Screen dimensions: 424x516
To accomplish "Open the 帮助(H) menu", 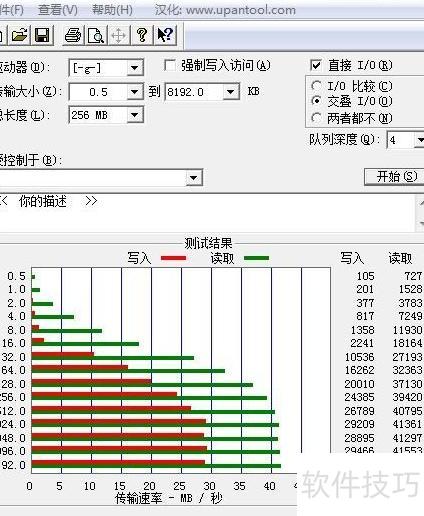I will [x=113, y=10].
